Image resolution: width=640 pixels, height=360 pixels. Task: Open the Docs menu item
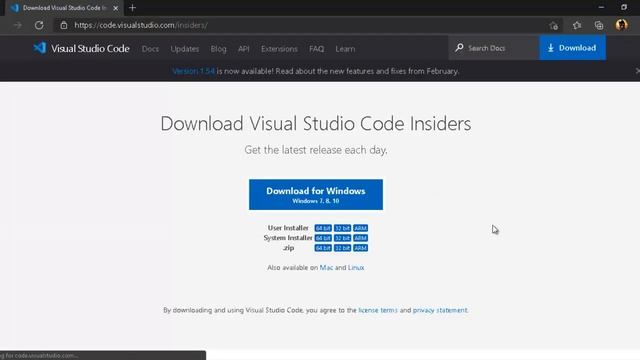(x=150, y=49)
